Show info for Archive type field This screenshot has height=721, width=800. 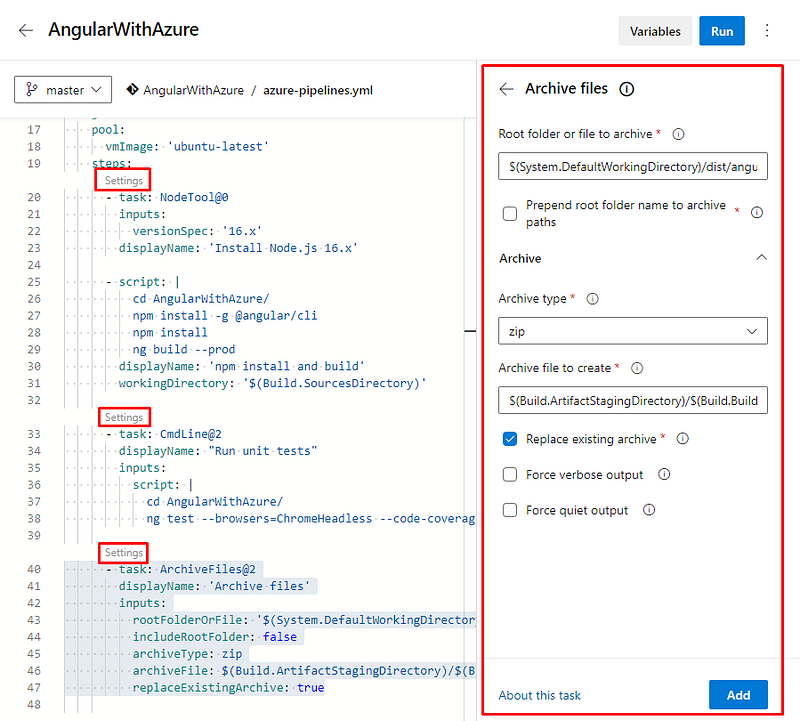pyautogui.click(x=592, y=299)
